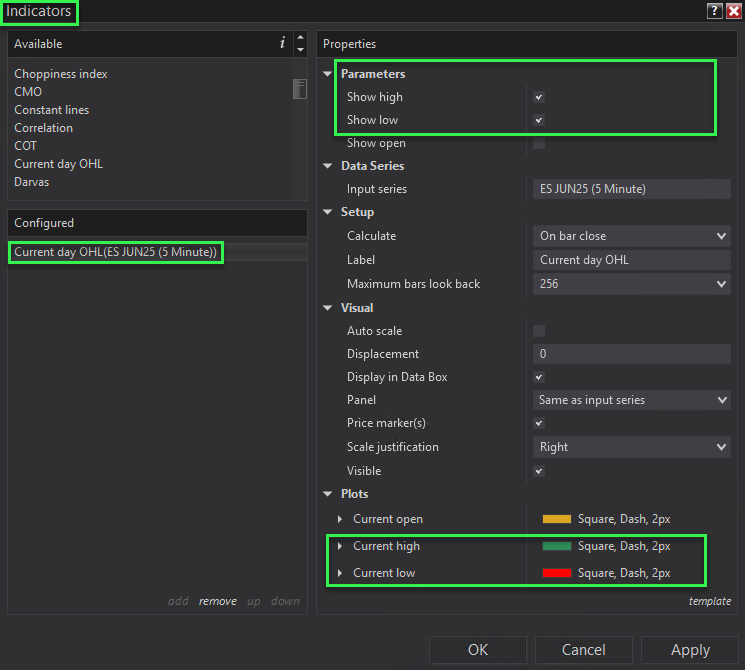Select Correlation indicator

(43, 128)
